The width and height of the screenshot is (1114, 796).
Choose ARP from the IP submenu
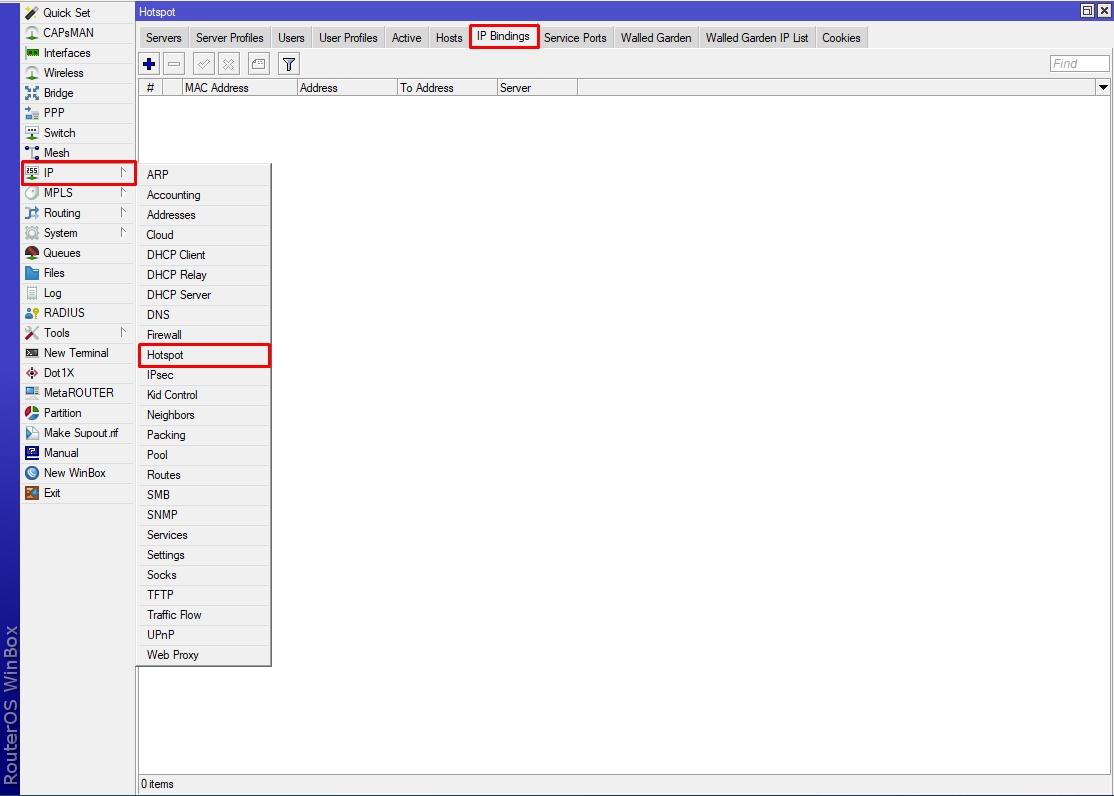[203, 175]
